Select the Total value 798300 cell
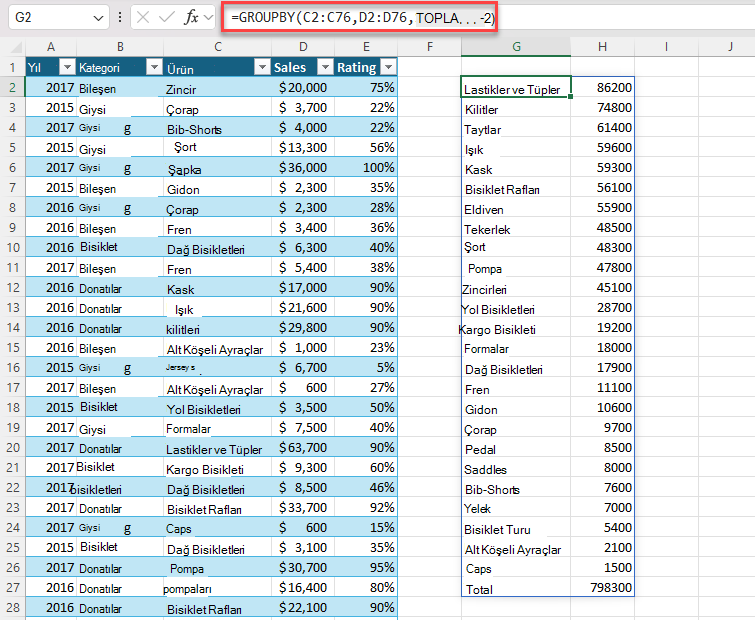The width and height of the screenshot is (755, 620). pos(602,587)
